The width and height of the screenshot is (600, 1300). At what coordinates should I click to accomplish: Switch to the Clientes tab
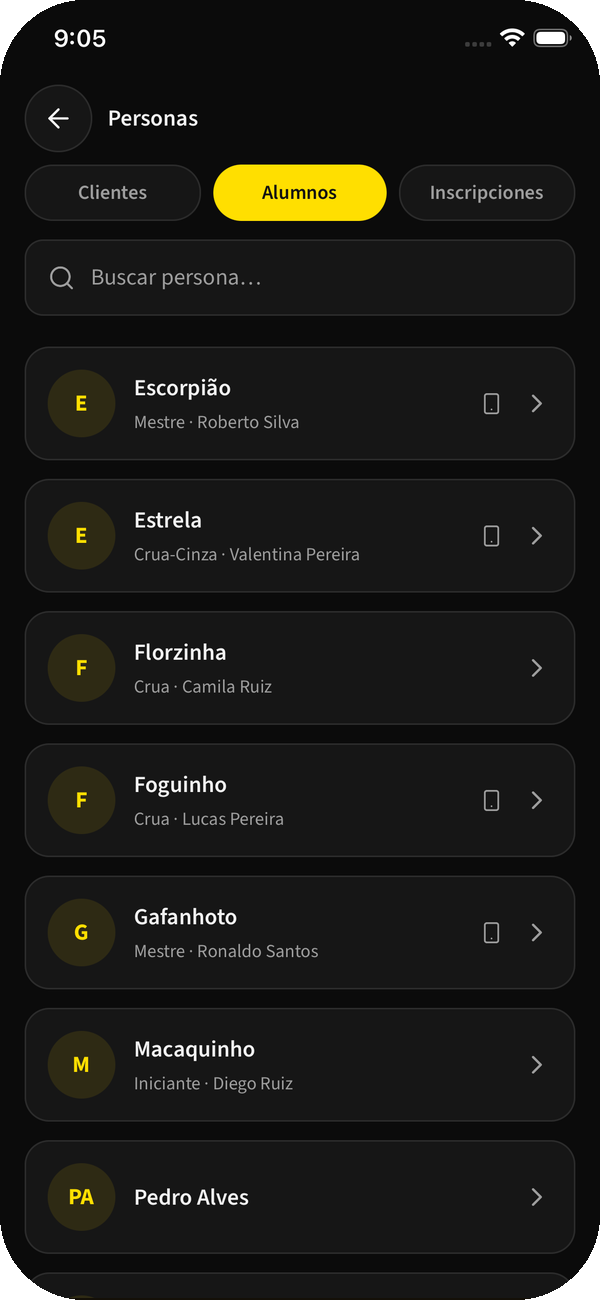click(113, 192)
